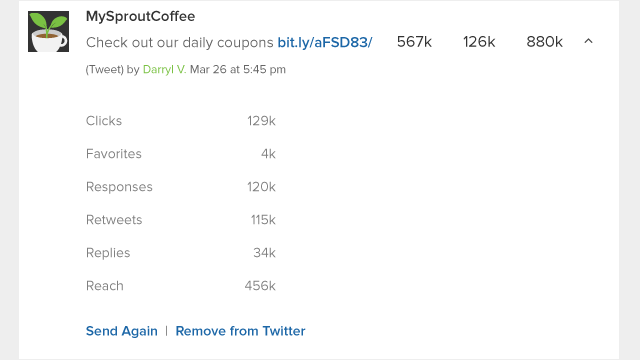Viewport: 640px width, 360px height.
Task: Click the 126k header stat
Action: (479, 42)
